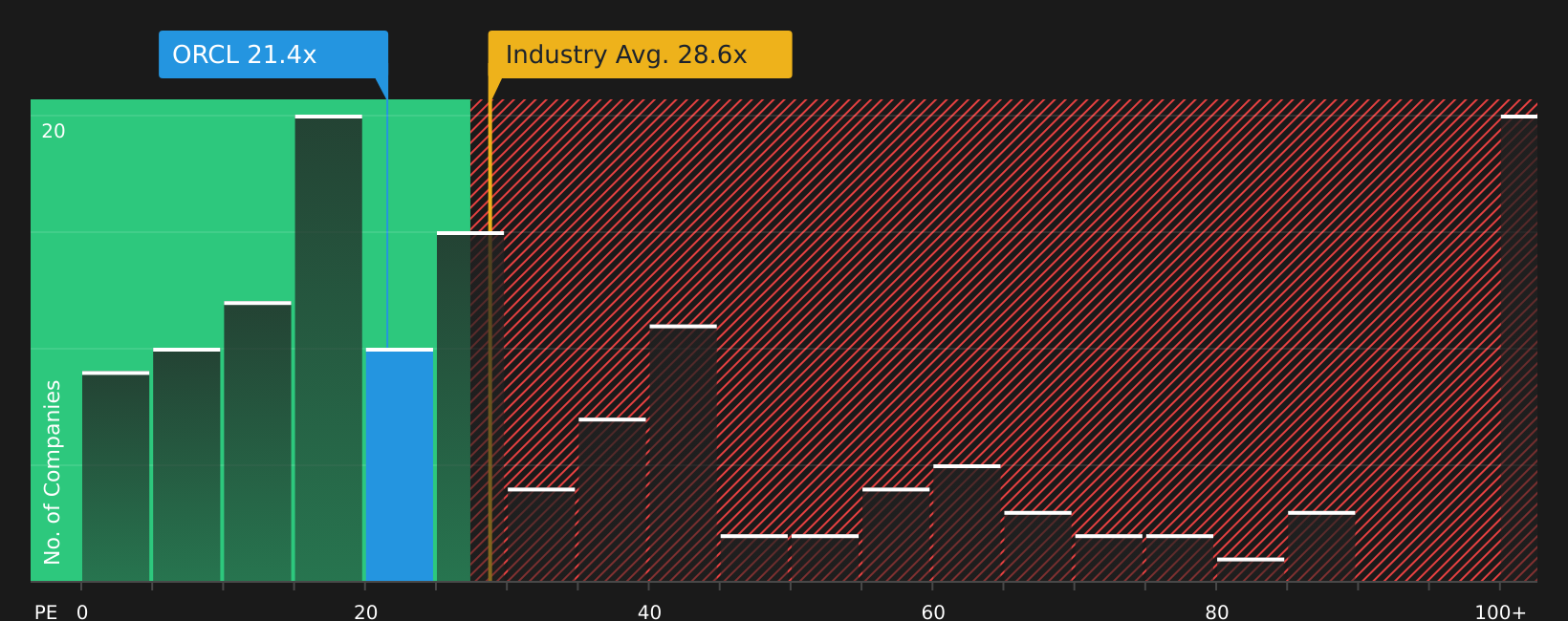1568x621 pixels.
Task: Click the 0 x-axis tick label
Action: 82,612
